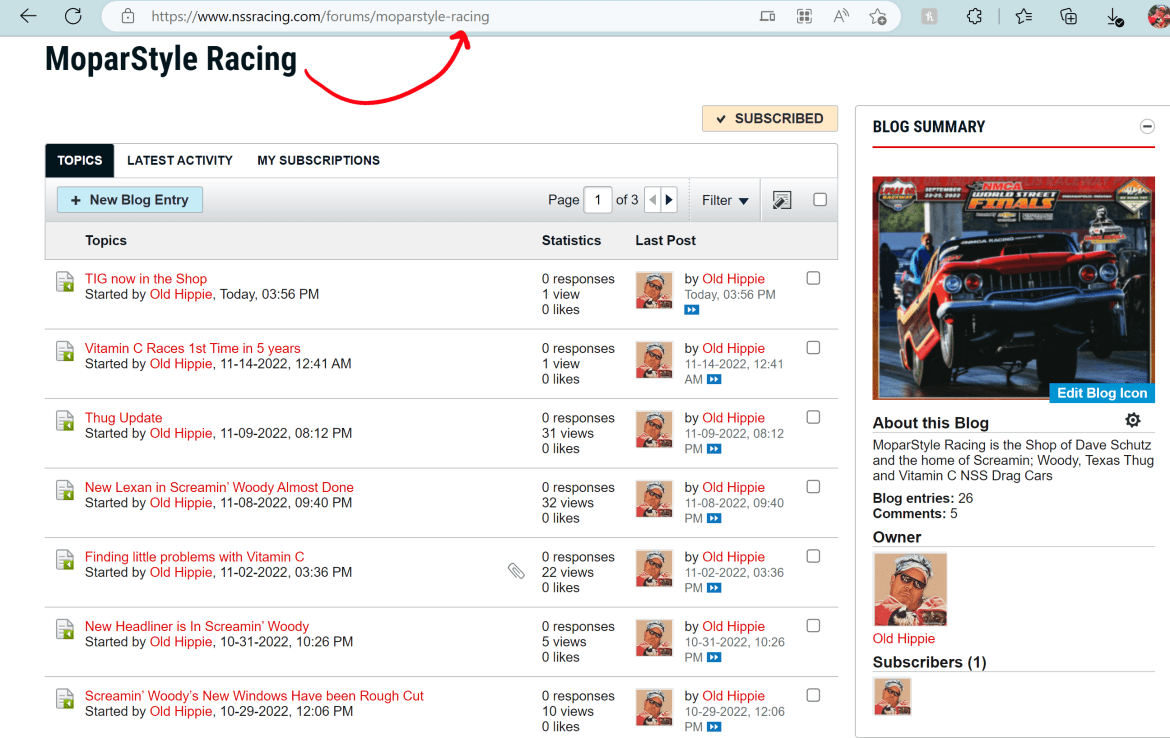Check the box for New Windows Rough Cut topic

[x=813, y=695]
